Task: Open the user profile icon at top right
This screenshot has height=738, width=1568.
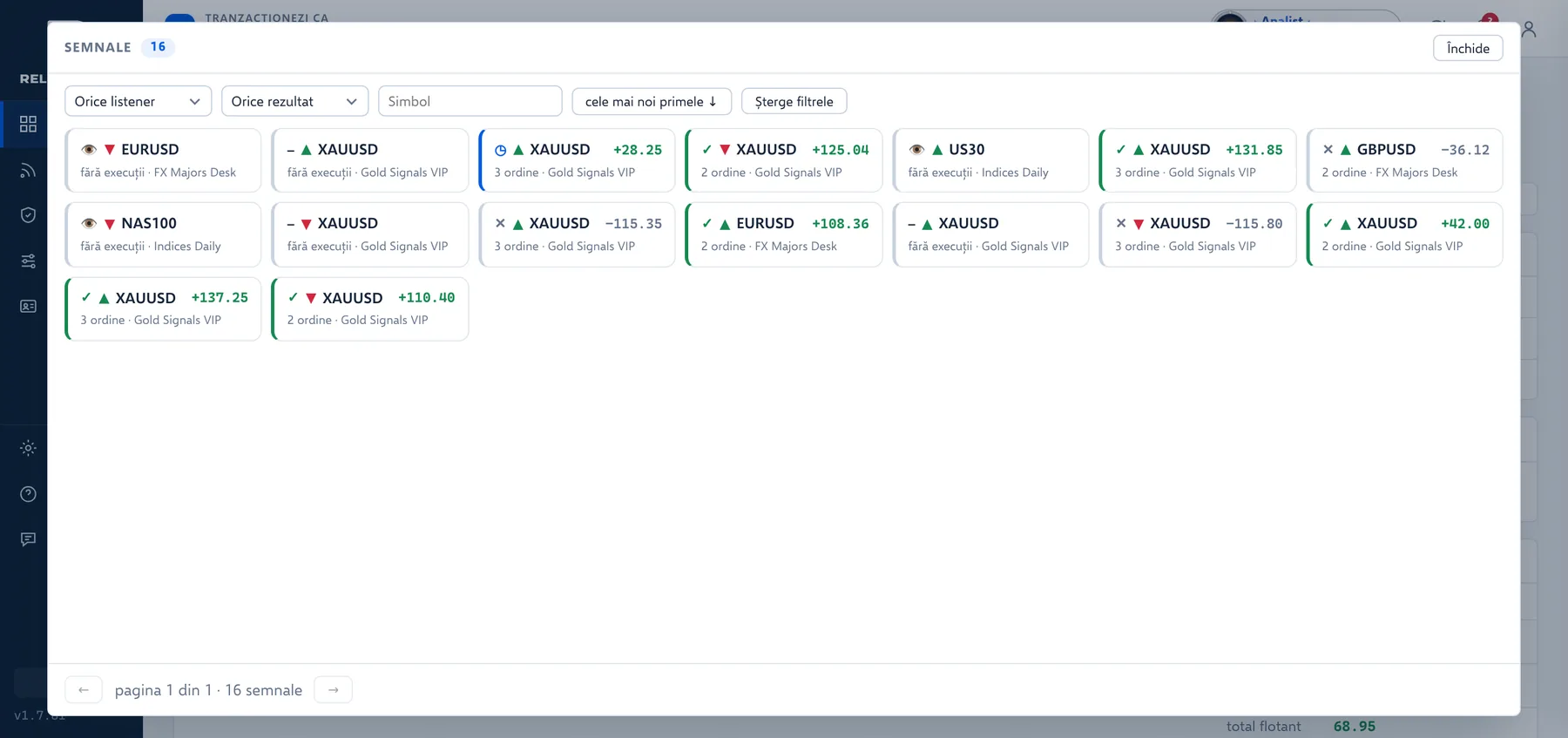Action: tap(1529, 30)
